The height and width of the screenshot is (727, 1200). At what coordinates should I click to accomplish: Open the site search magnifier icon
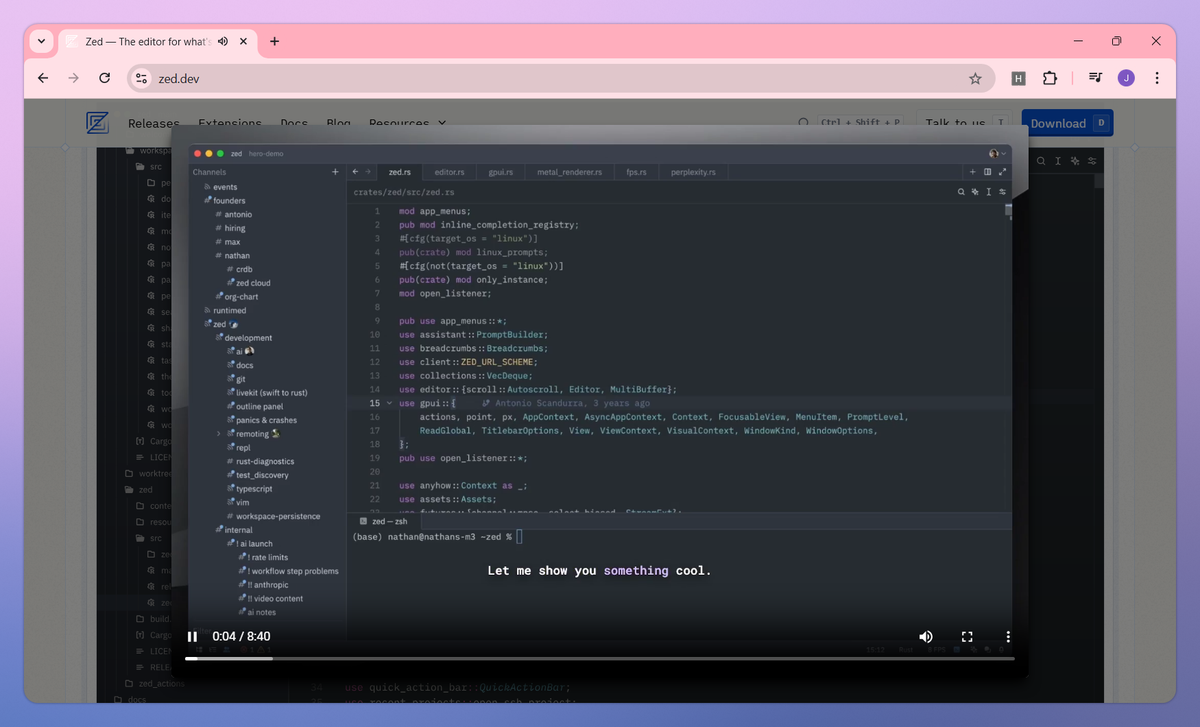click(x=803, y=123)
